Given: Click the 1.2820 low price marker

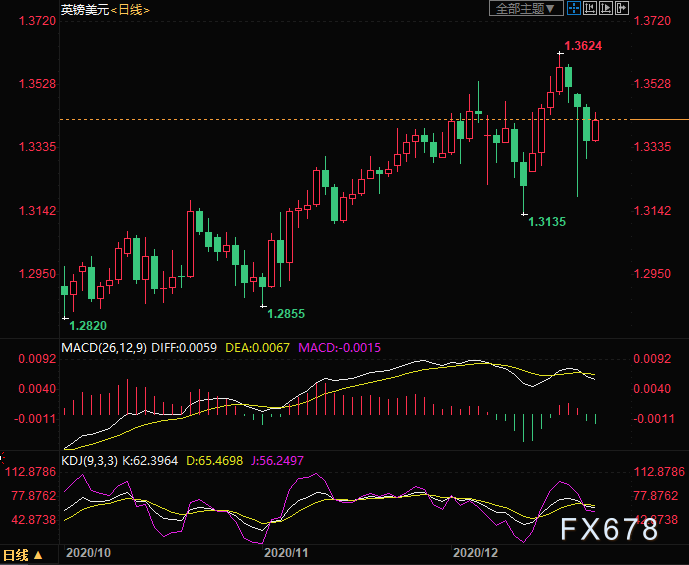Looking at the screenshot, I should click(87, 325).
